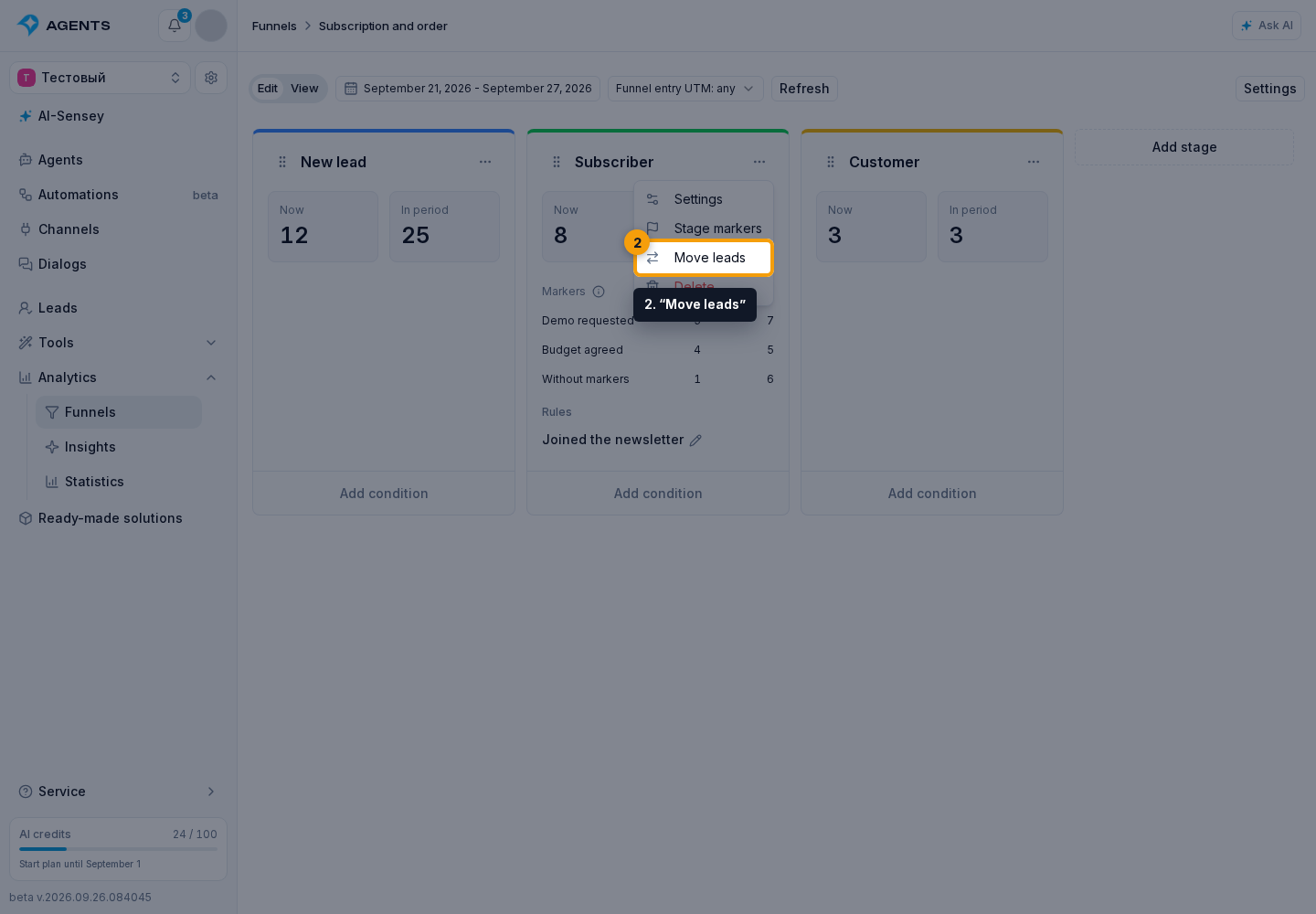Open the Subscriber stage options menu
This screenshot has width=1316, height=914.
759,162
